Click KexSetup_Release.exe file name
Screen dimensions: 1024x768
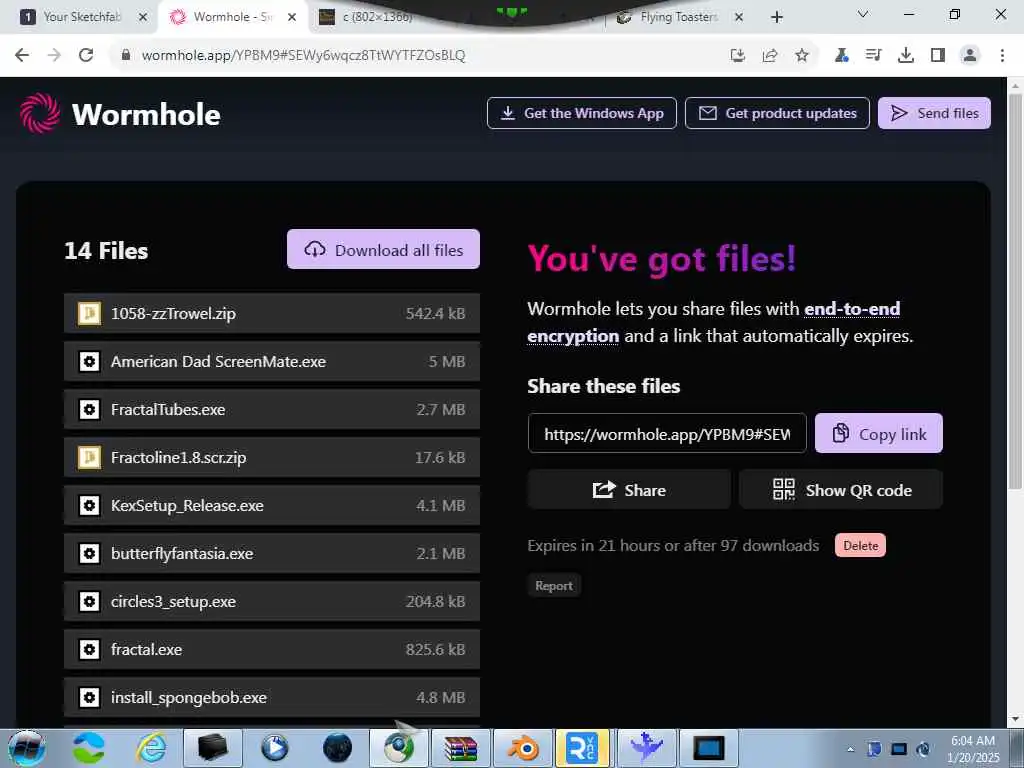(x=187, y=505)
